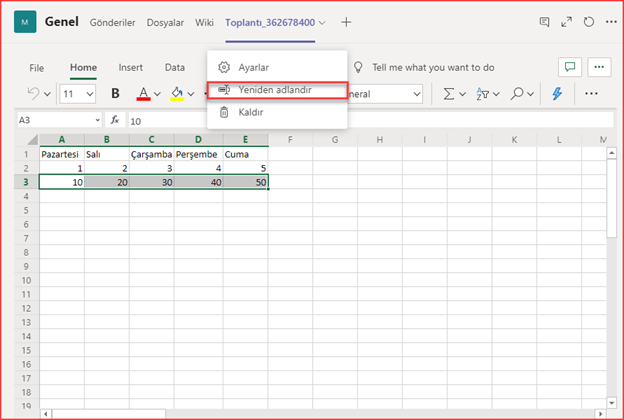
Task: Select cell Perşembe
Action: pyautogui.click(x=198, y=154)
